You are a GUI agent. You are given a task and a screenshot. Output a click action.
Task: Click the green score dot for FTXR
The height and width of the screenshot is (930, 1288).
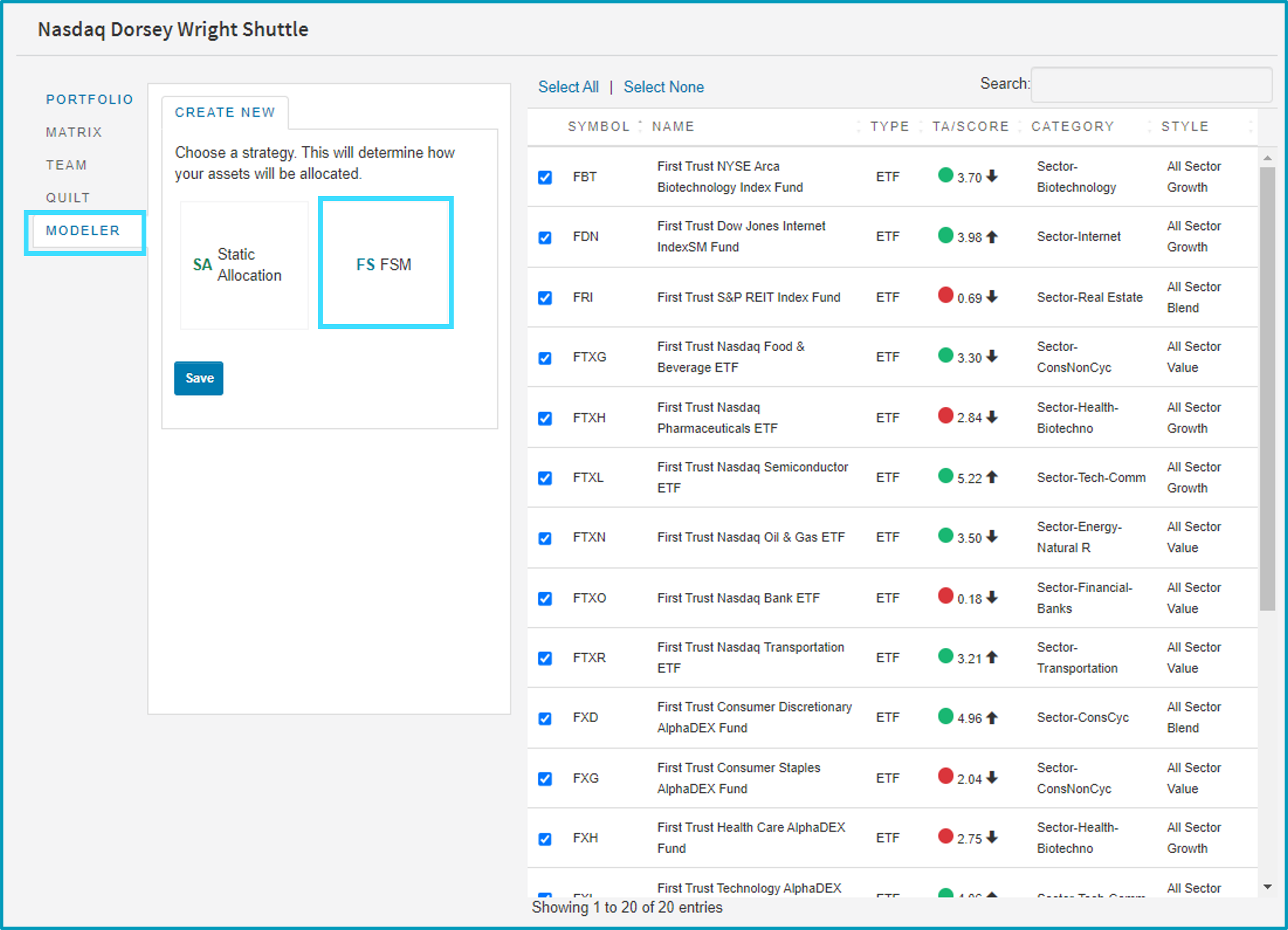click(x=945, y=656)
